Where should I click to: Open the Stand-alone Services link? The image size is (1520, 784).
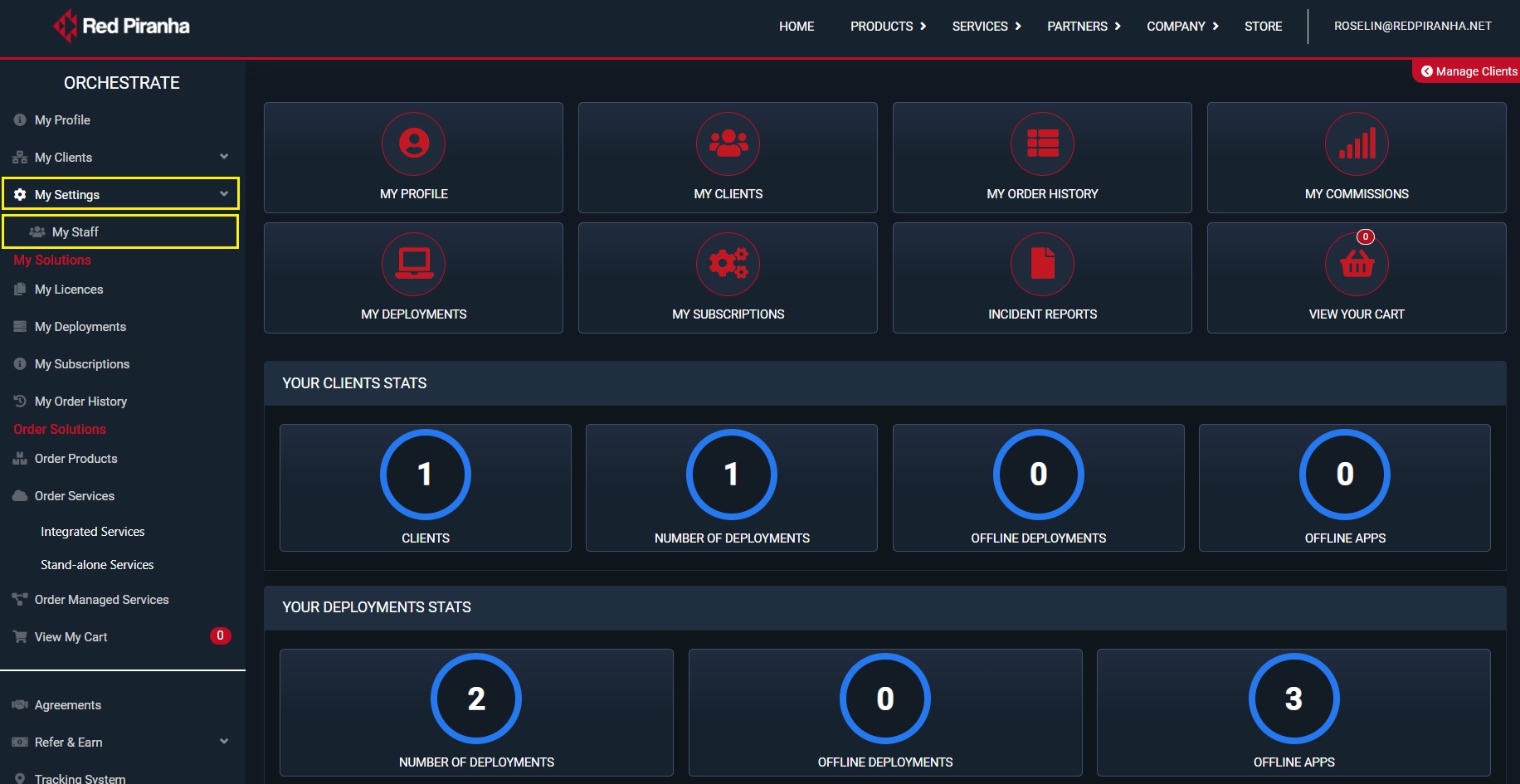tap(97, 564)
